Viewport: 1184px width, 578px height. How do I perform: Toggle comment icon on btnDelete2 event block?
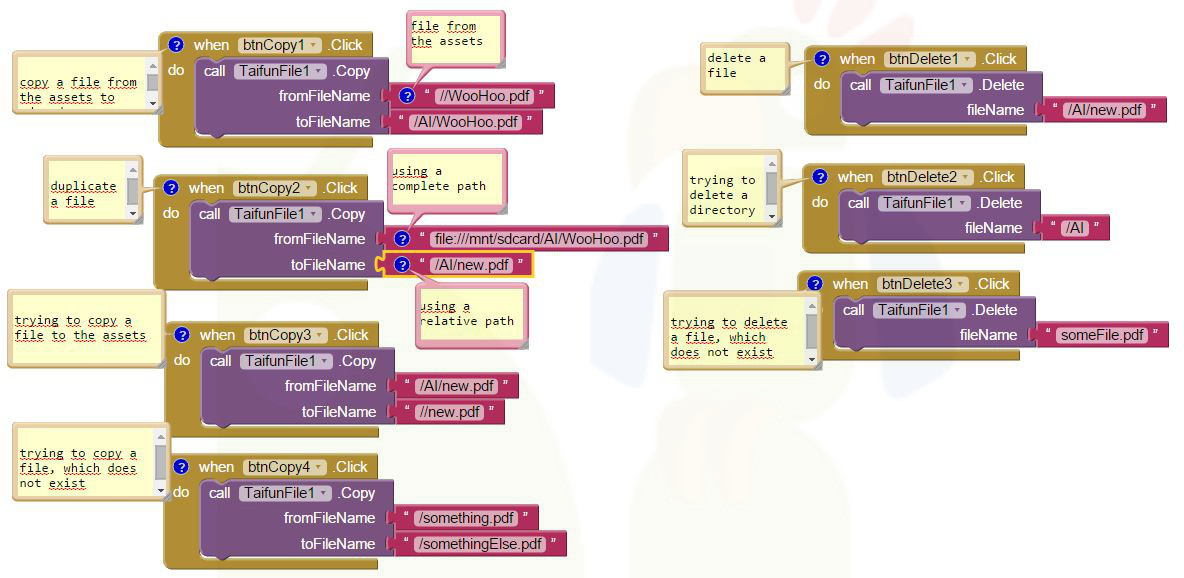(820, 177)
